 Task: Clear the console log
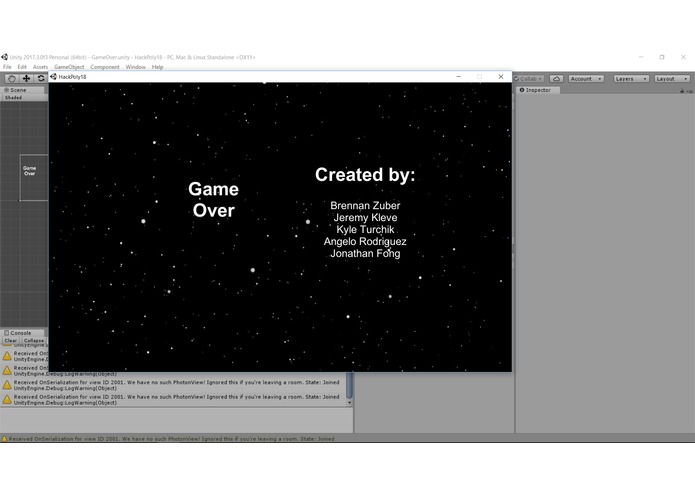pyautogui.click(x=11, y=341)
